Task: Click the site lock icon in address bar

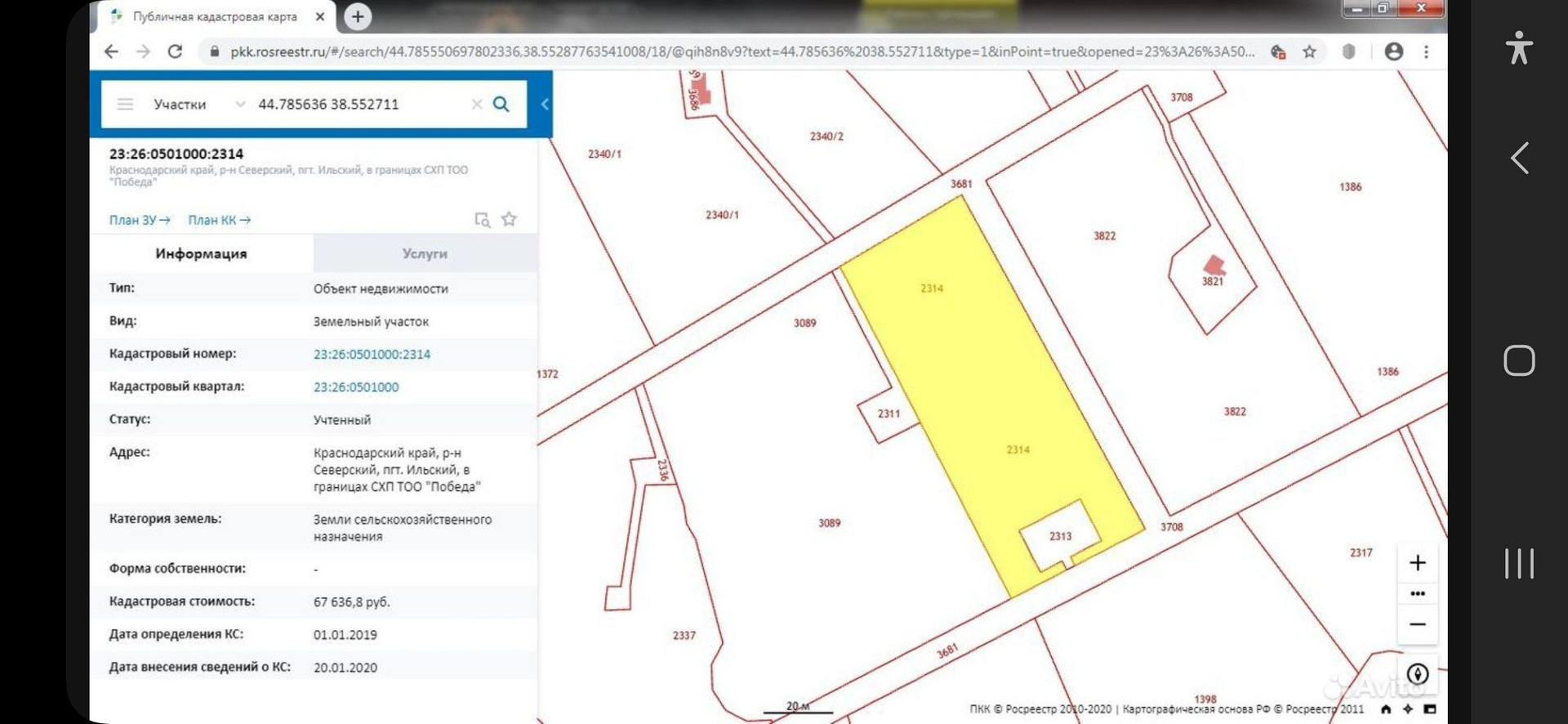Action: 214,51
